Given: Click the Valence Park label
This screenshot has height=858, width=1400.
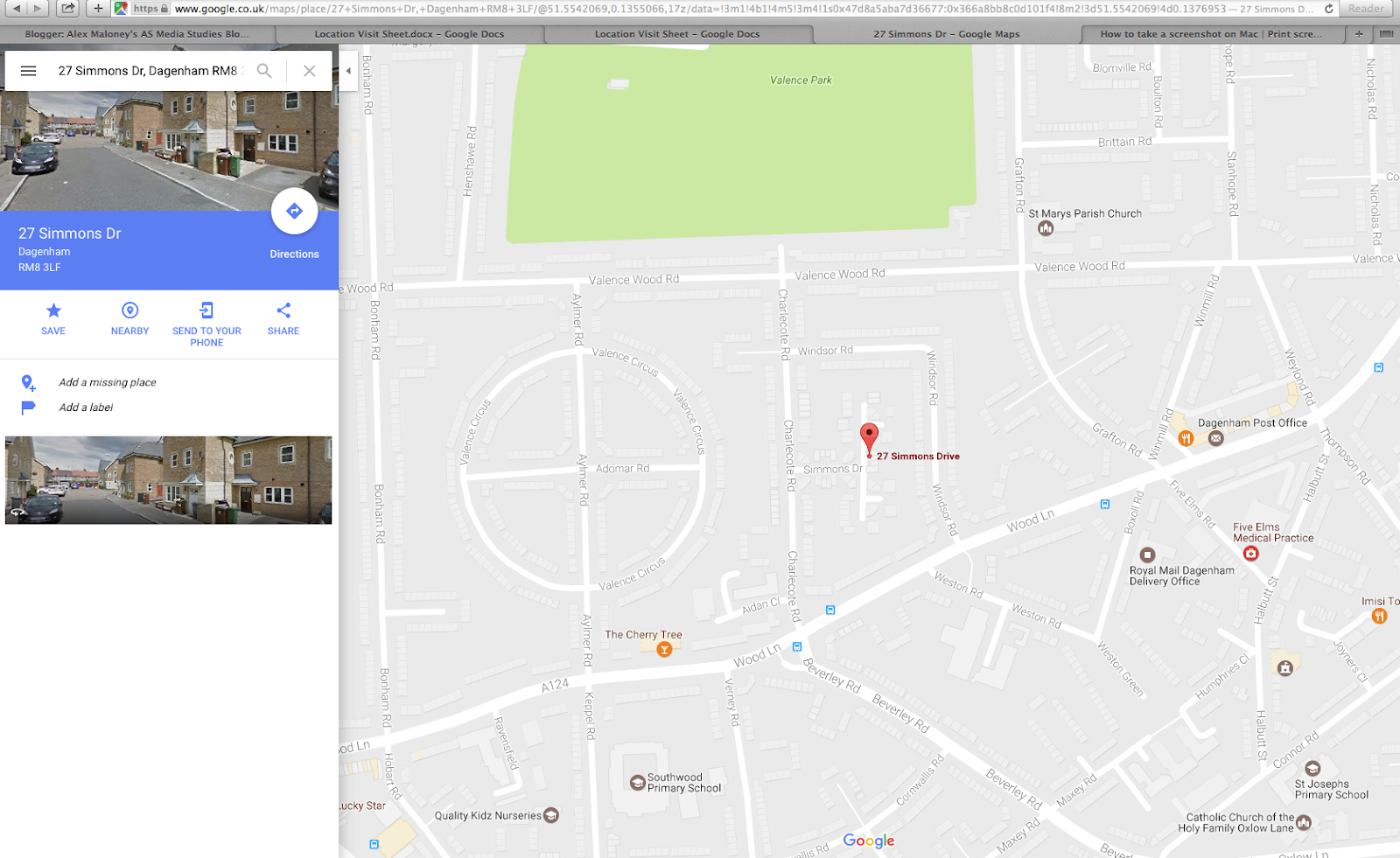Looking at the screenshot, I should (801, 80).
